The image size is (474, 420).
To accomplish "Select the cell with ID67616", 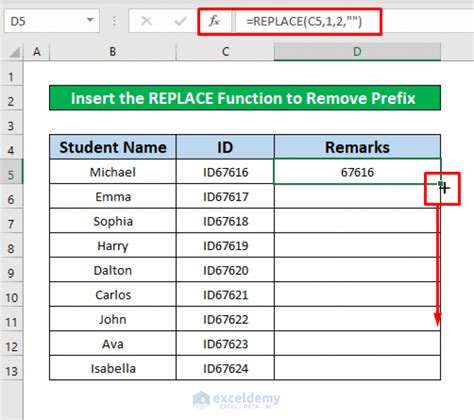I will 225,172.
